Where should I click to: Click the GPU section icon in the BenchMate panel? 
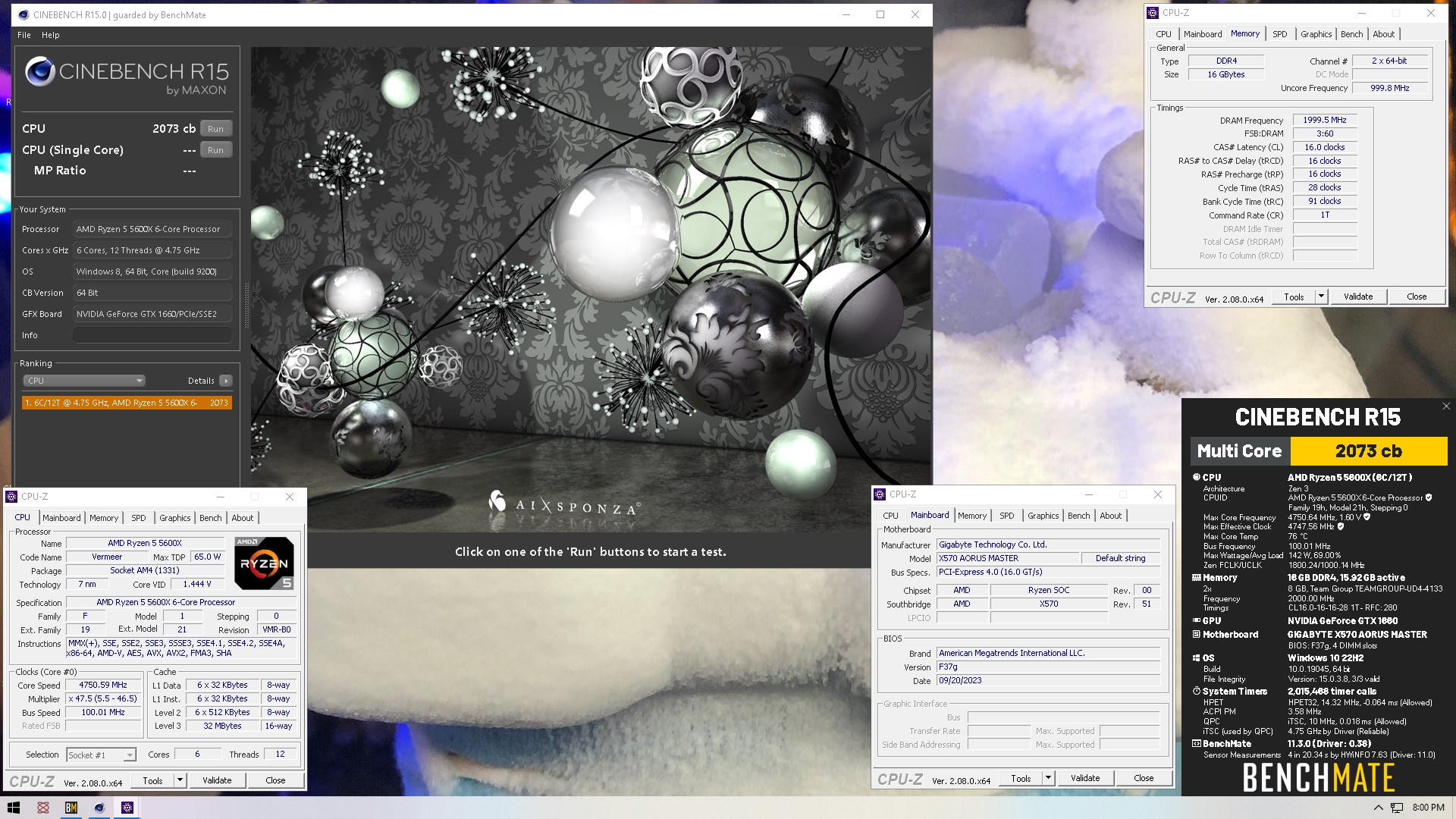(1197, 620)
